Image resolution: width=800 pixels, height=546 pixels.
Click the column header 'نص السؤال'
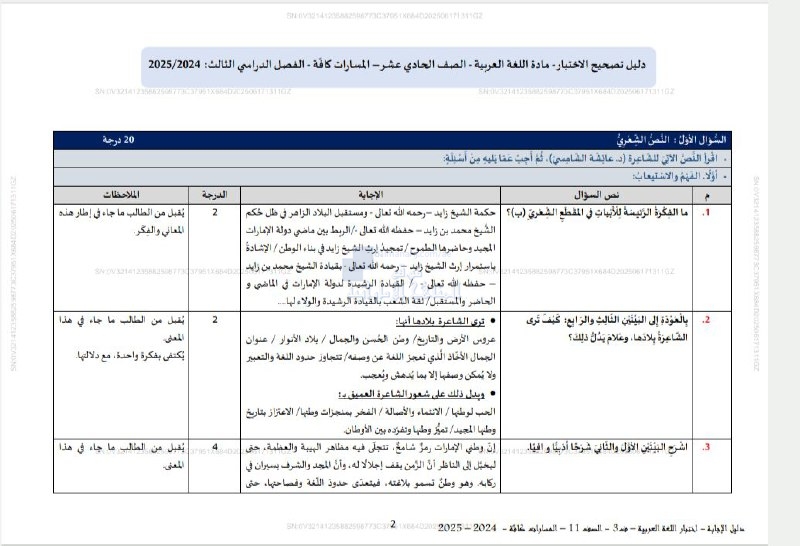pyautogui.click(x=596, y=195)
